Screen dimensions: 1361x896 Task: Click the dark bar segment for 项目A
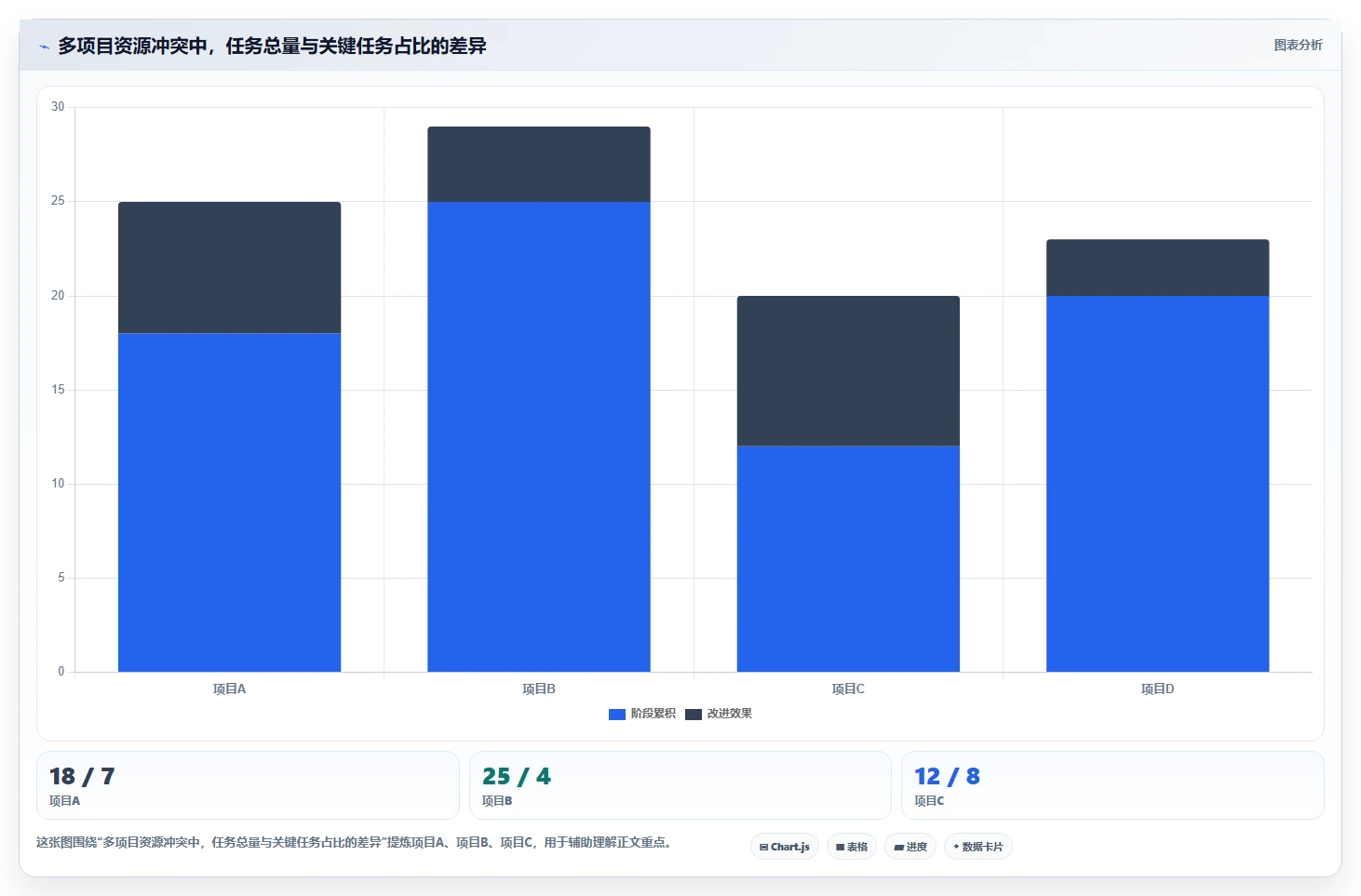click(x=229, y=268)
